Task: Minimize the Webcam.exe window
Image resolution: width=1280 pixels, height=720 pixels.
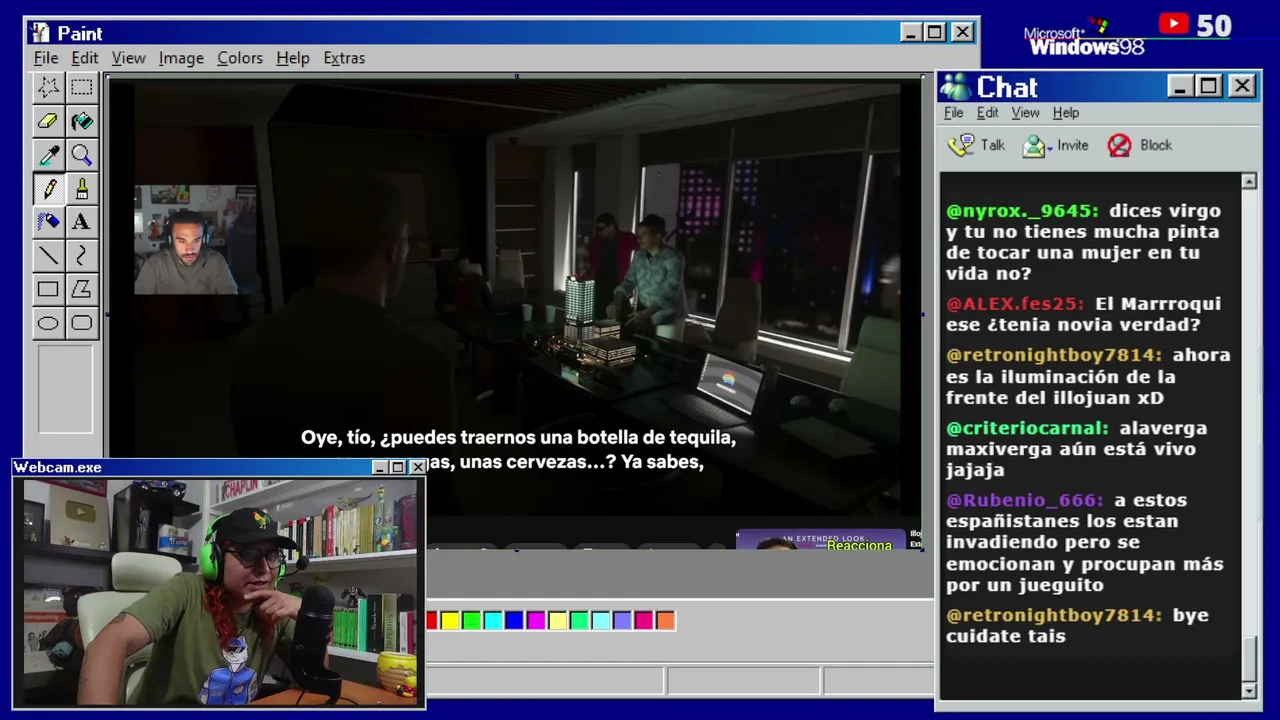Action: [380, 467]
